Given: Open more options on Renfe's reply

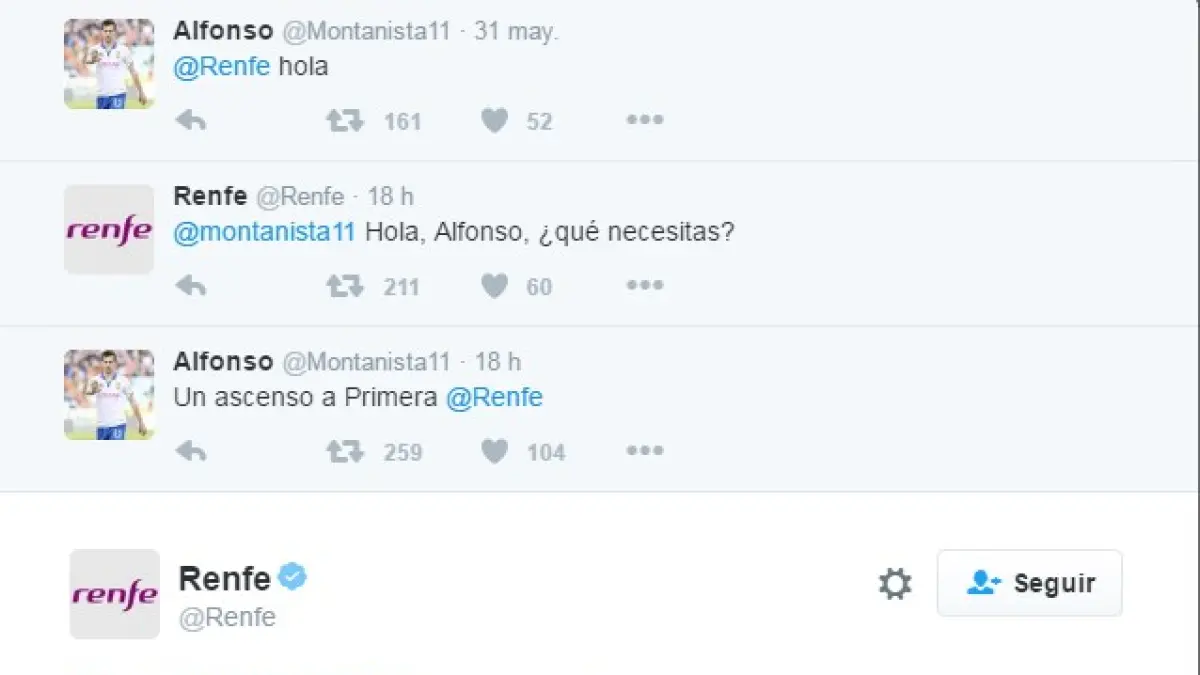Looking at the screenshot, I should coord(644,287).
